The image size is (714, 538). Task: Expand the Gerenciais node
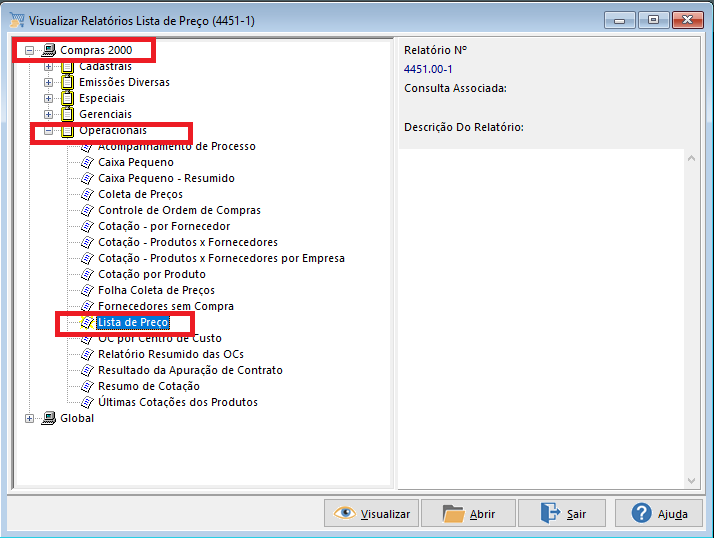click(x=48, y=114)
